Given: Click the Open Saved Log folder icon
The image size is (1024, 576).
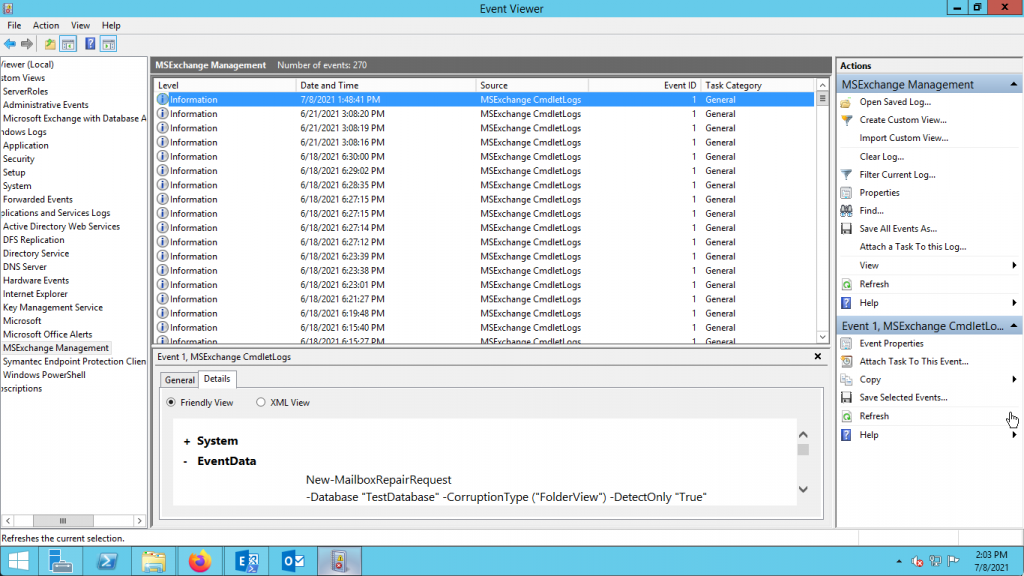Looking at the screenshot, I should point(846,102).
